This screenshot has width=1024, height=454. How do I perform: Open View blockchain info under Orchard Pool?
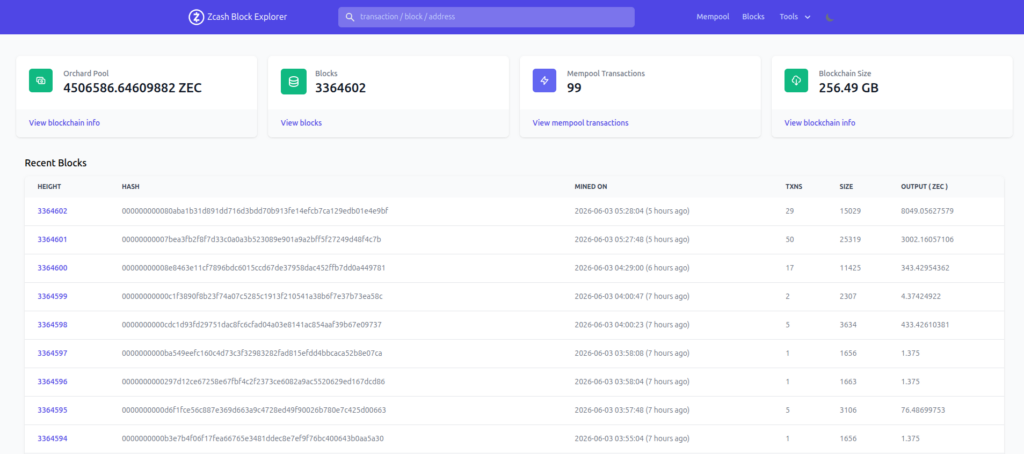pyautogui.click(x=65, y=123)
